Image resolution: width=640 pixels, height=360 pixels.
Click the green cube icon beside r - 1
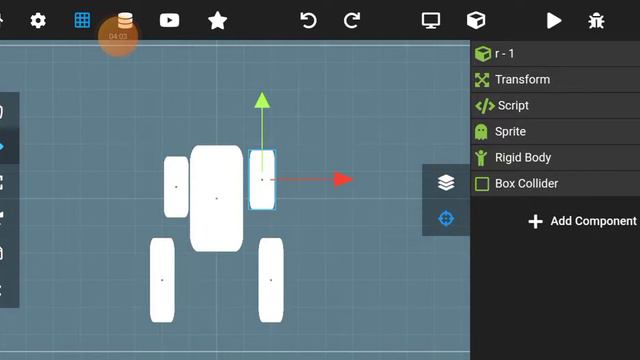[x=482, y=54]
